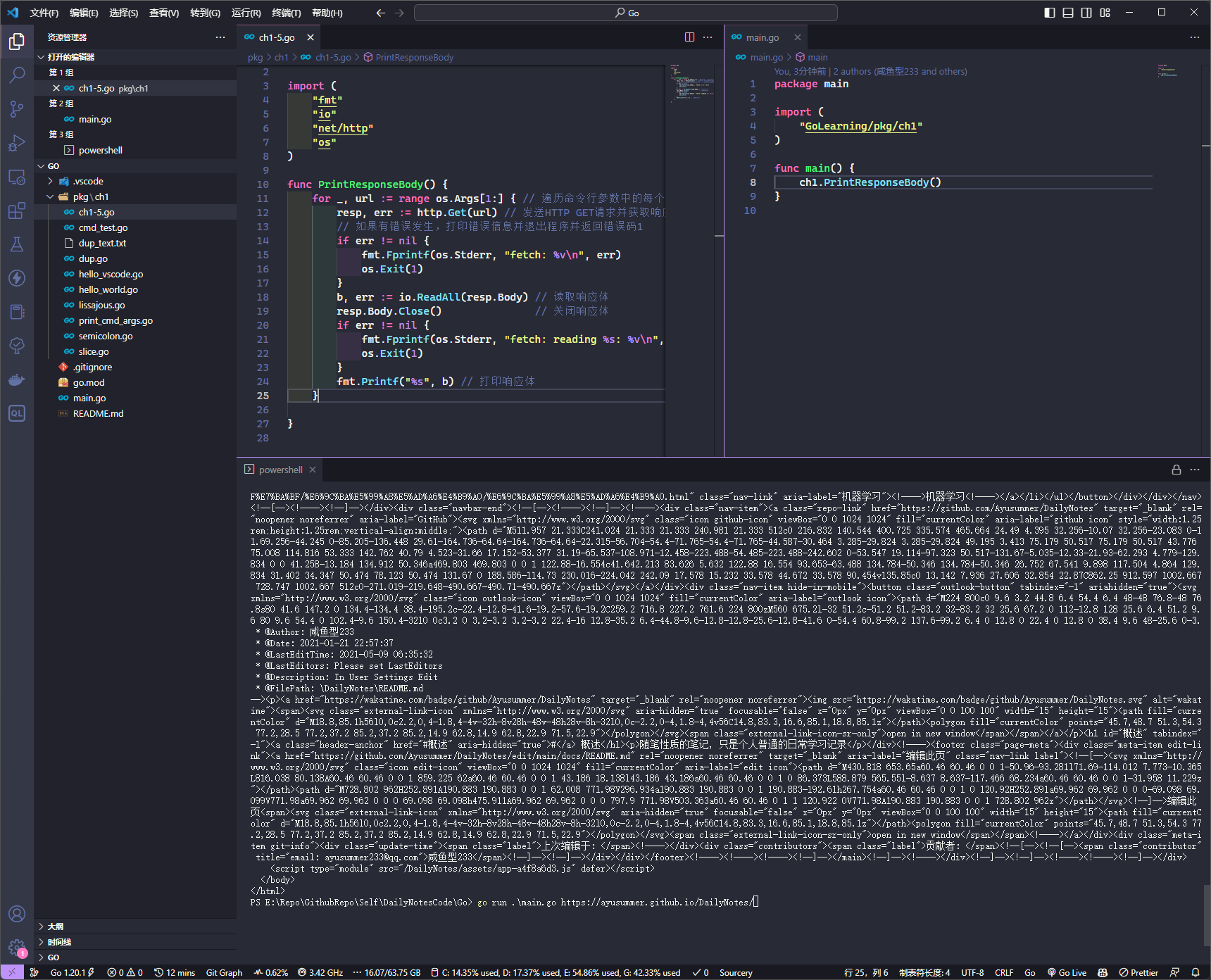Open the Remote Explorer view

17,177
